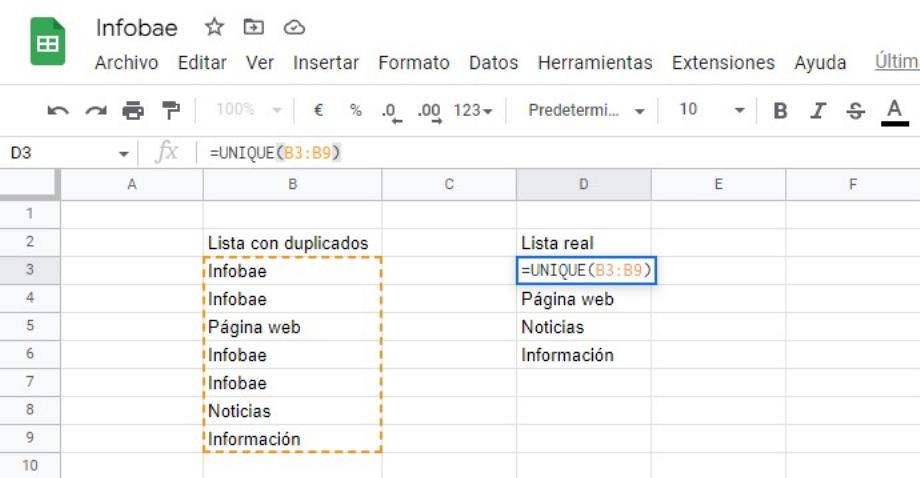Select row 1 header

pos(29,214)
